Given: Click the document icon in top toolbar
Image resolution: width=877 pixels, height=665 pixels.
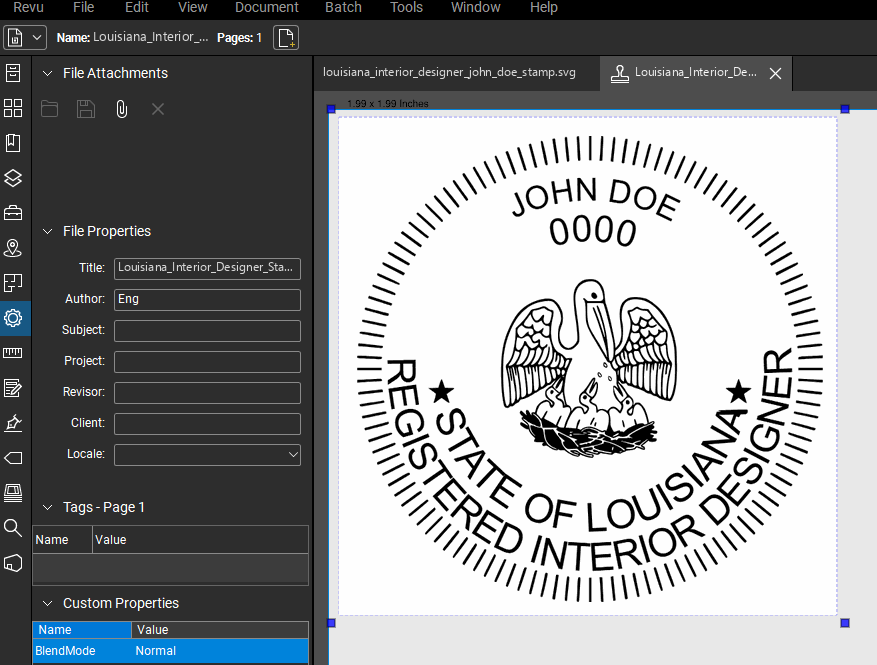Looking at the screenshot, I should (15, 37).
